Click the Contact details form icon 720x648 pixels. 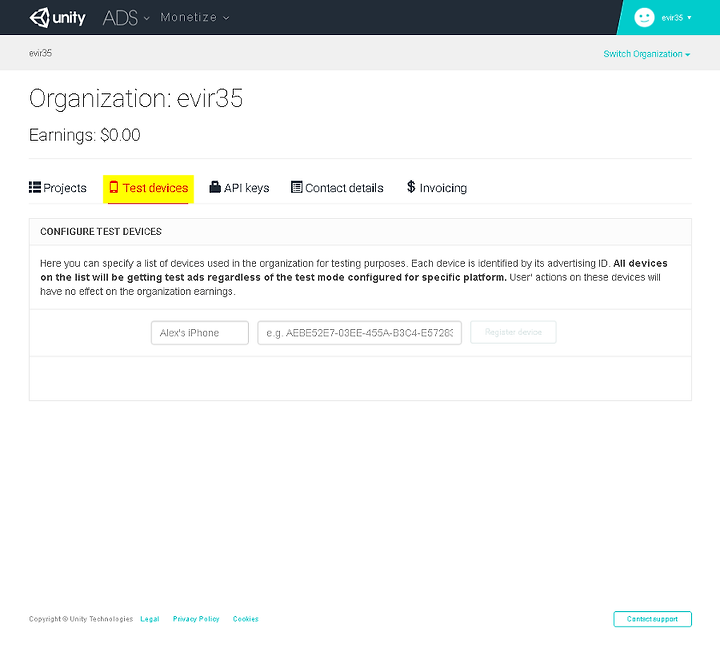[x=297, y=187]
